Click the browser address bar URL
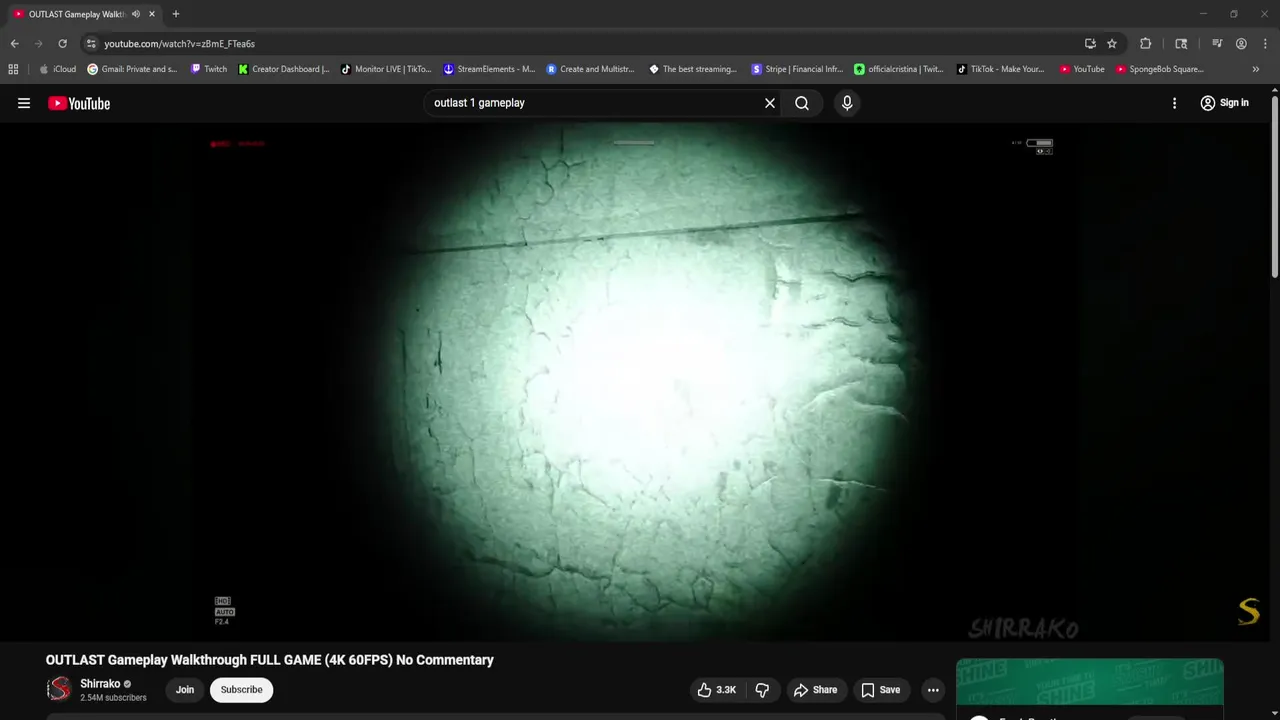 coord(180,44)
